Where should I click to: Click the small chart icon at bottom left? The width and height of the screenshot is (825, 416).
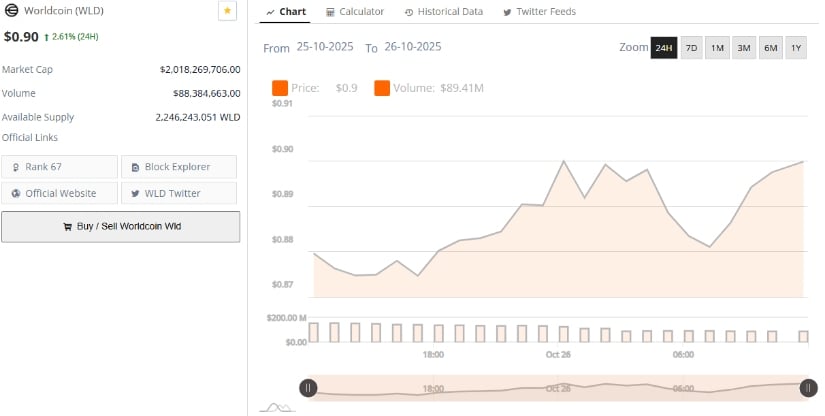pyautogui.click(x=276, y=407)
